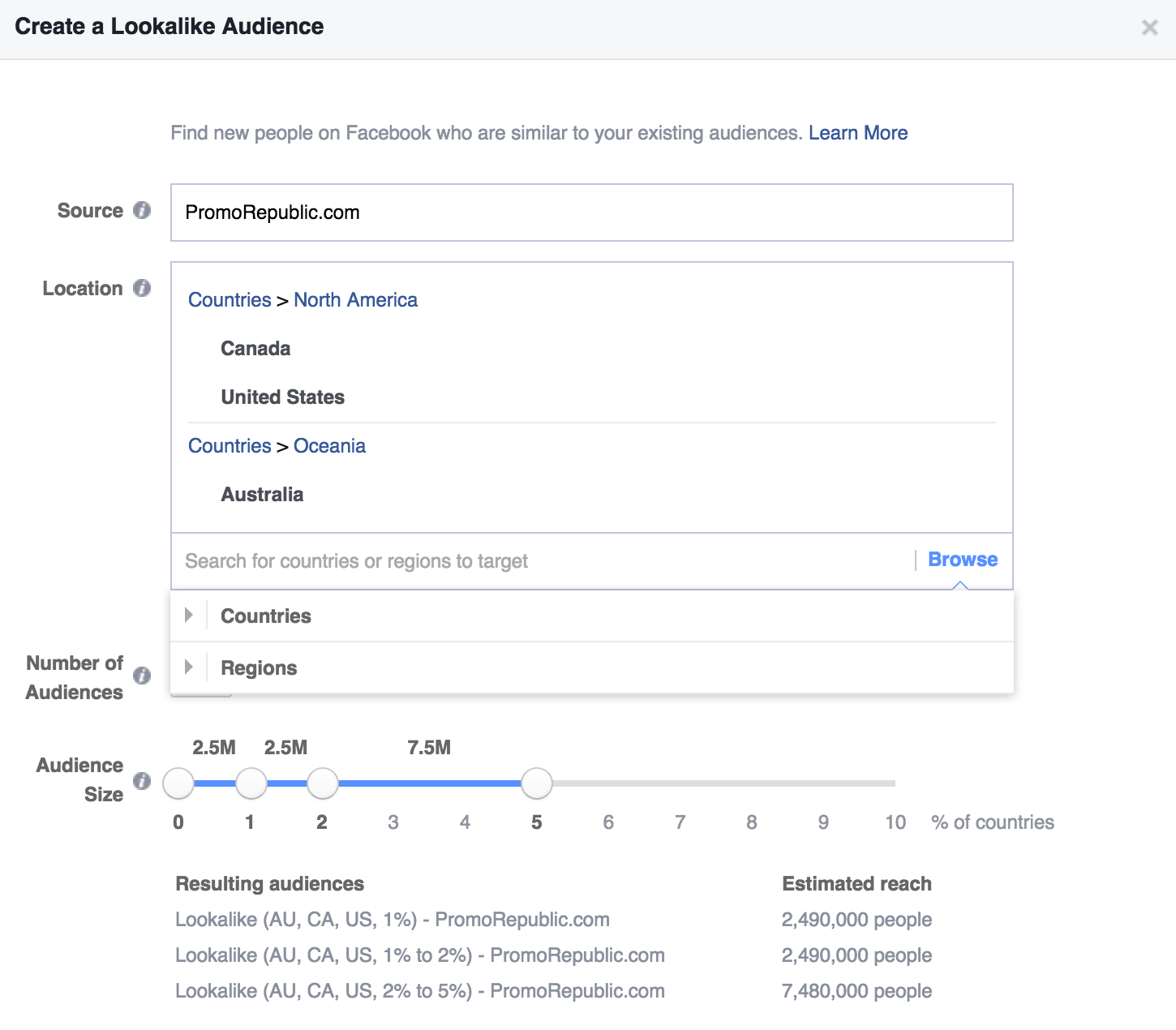Click the Lookalike 2% to 5% audience row
This screenshot has height=1030, width=1176.
tap(420, 991)
